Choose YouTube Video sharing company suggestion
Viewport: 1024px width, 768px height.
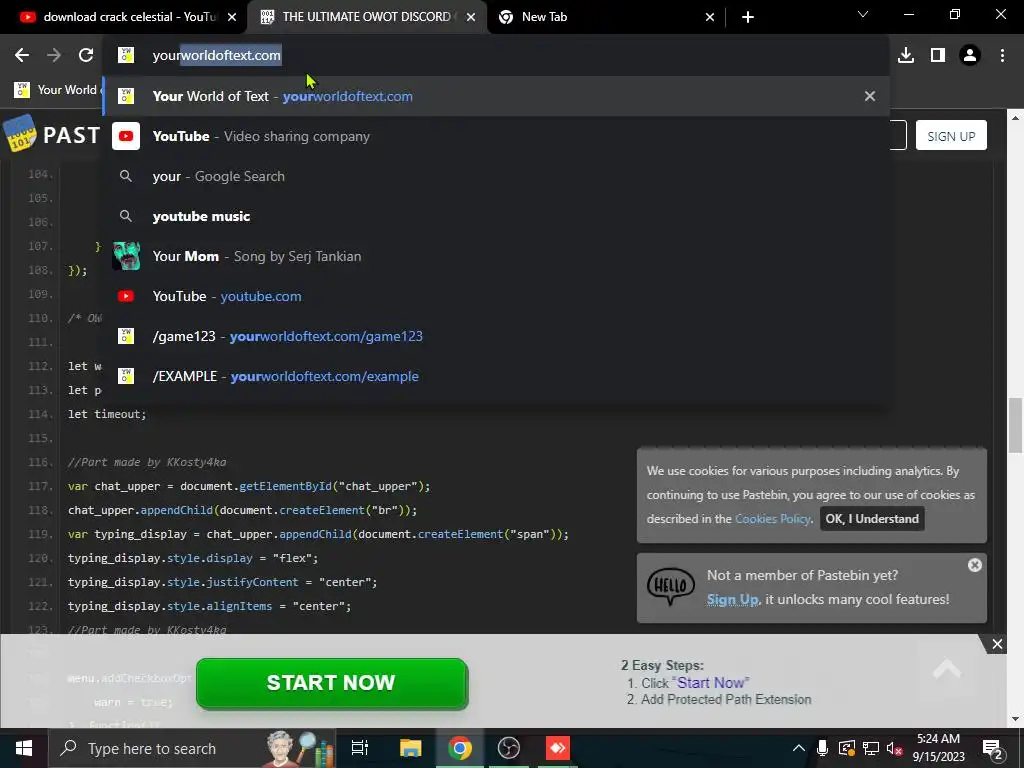click(496, 136)
